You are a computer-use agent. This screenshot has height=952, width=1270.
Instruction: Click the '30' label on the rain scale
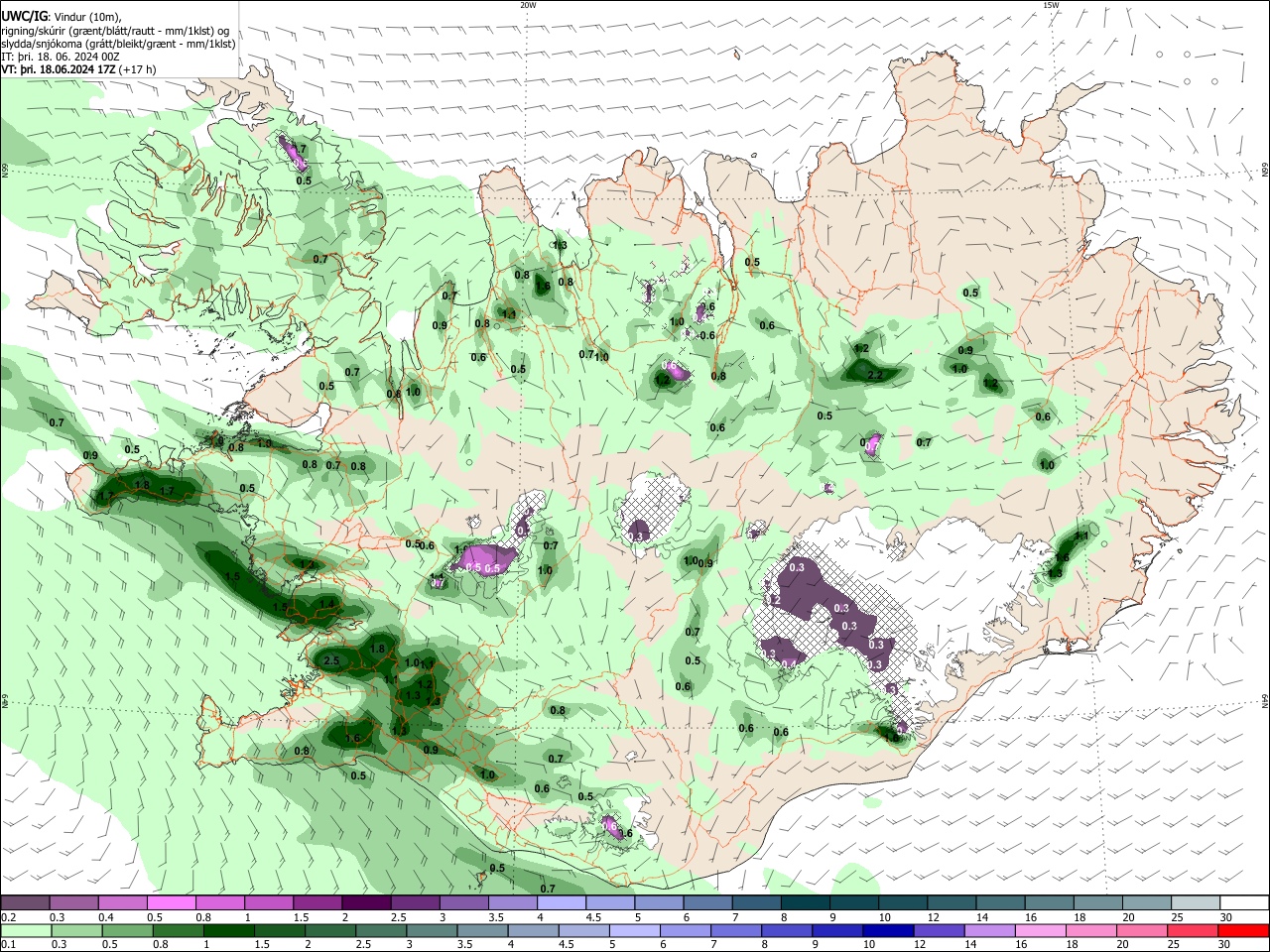point(1224,944)
